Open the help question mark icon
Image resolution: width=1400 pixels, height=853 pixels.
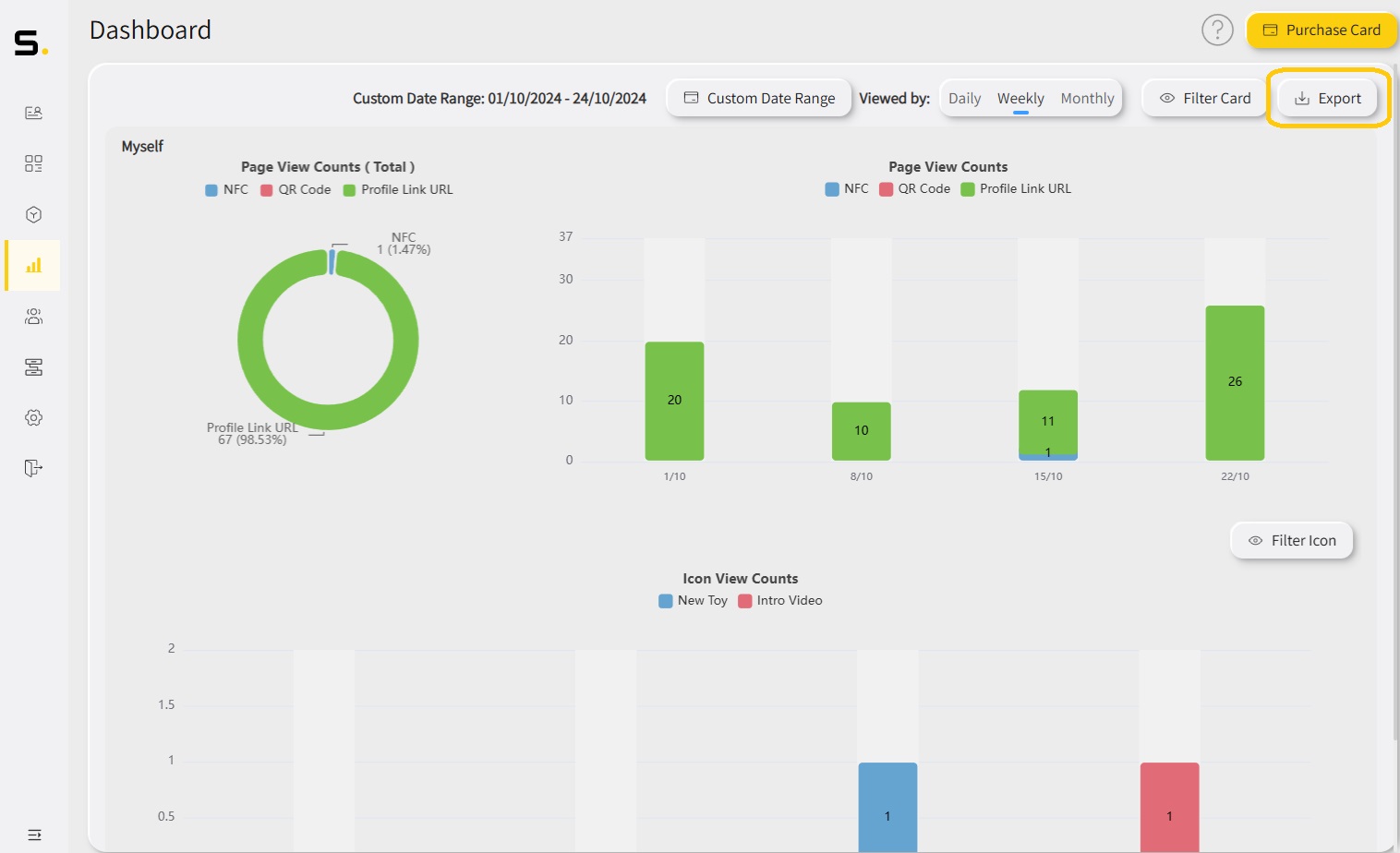click(1217, 30)
